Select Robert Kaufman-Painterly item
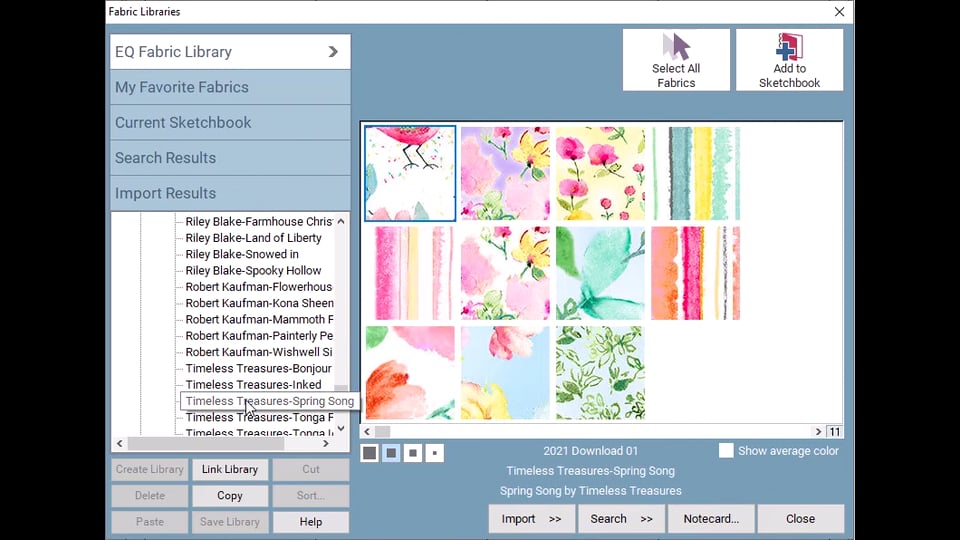This screenshot has width=960, height=540. tap(259, 336)
